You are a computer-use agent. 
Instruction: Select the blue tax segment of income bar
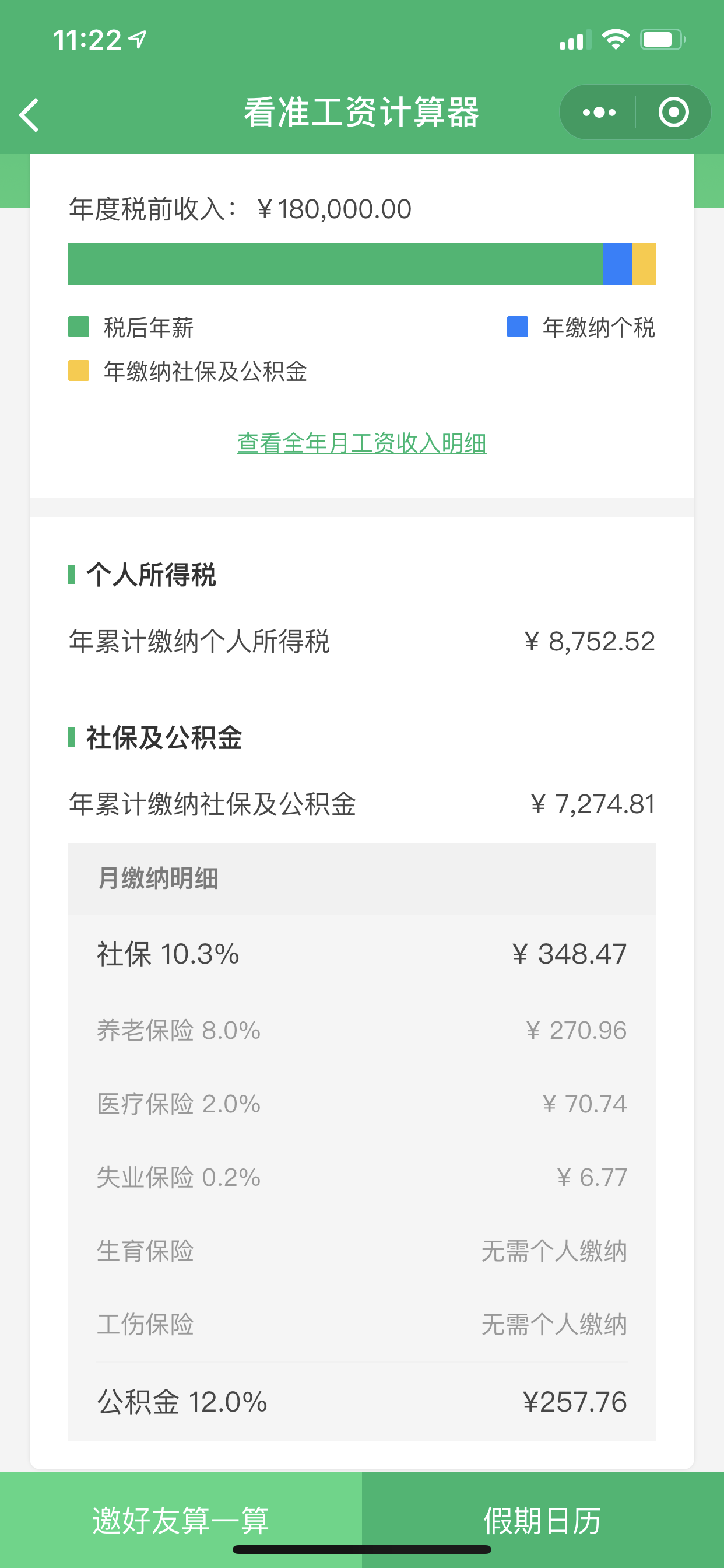point(617,264)
